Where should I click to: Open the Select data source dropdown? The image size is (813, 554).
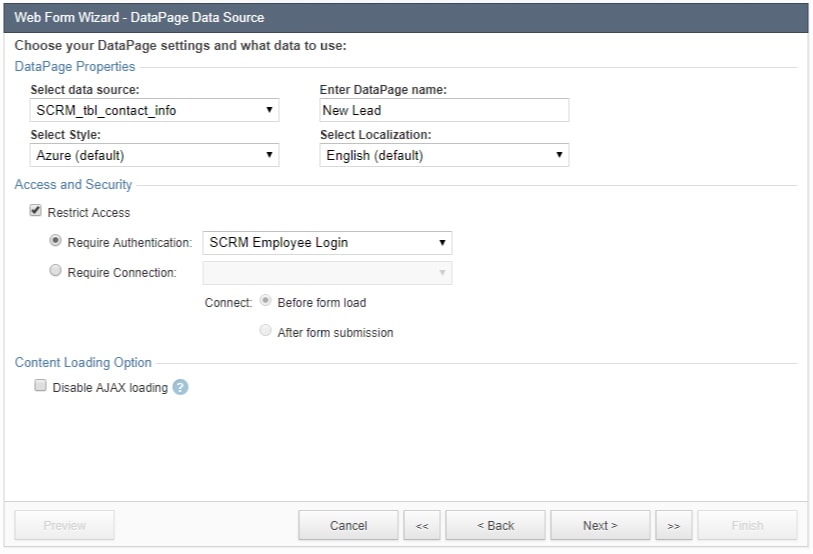tap(155, 110)
